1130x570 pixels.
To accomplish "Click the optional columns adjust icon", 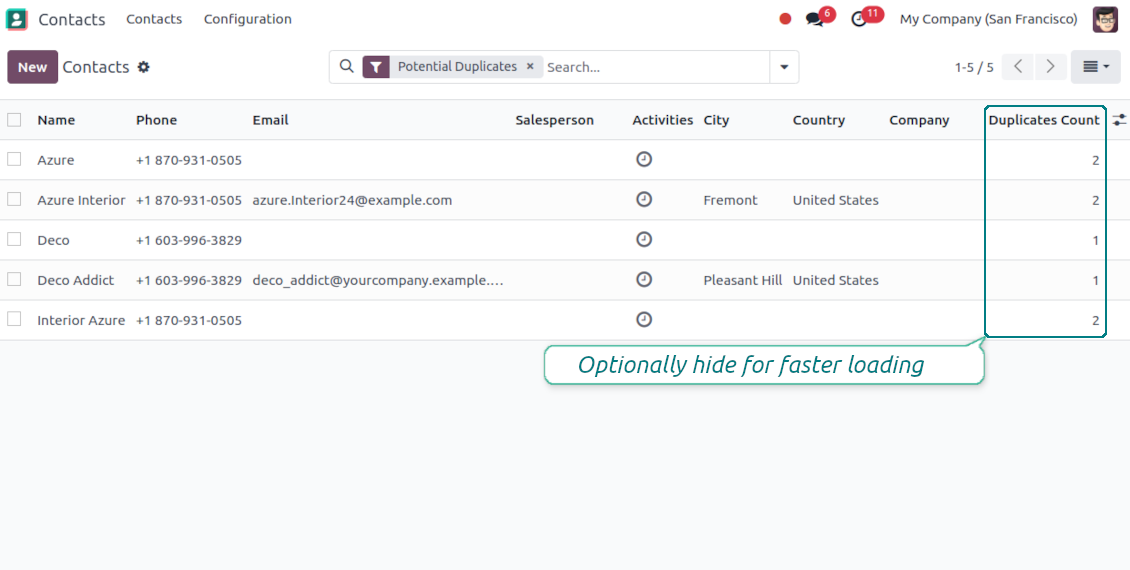I will (1119, 120).
